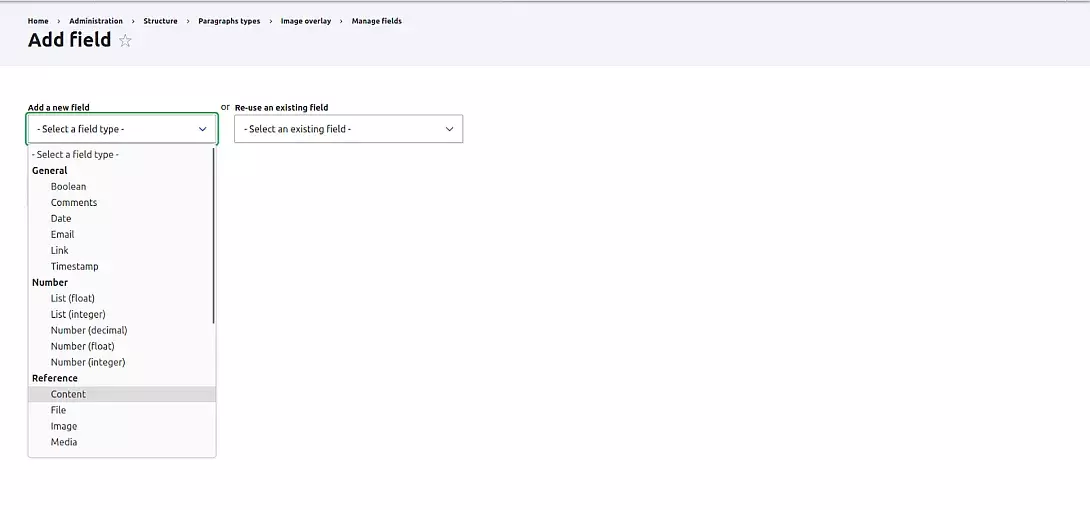Choose Boolean from the field type list

pyautogui.click(x=68, y=187)
